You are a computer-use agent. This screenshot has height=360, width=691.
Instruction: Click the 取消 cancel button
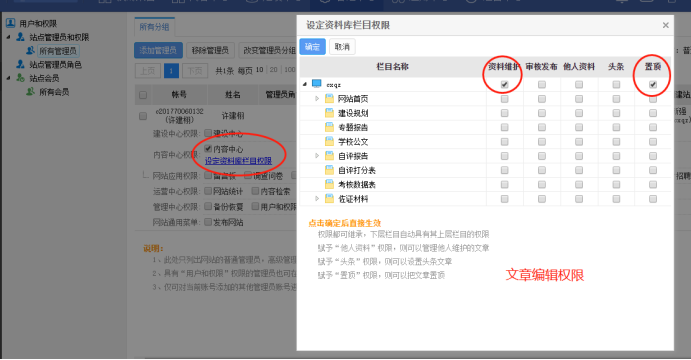pyautogui.click(x=342, y=47)
